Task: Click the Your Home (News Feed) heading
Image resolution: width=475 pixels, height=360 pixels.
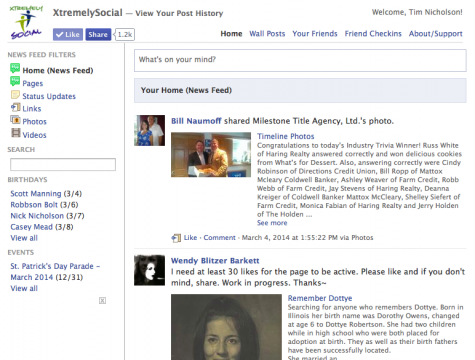Action: pyautogui.click(x=186, y=90)
